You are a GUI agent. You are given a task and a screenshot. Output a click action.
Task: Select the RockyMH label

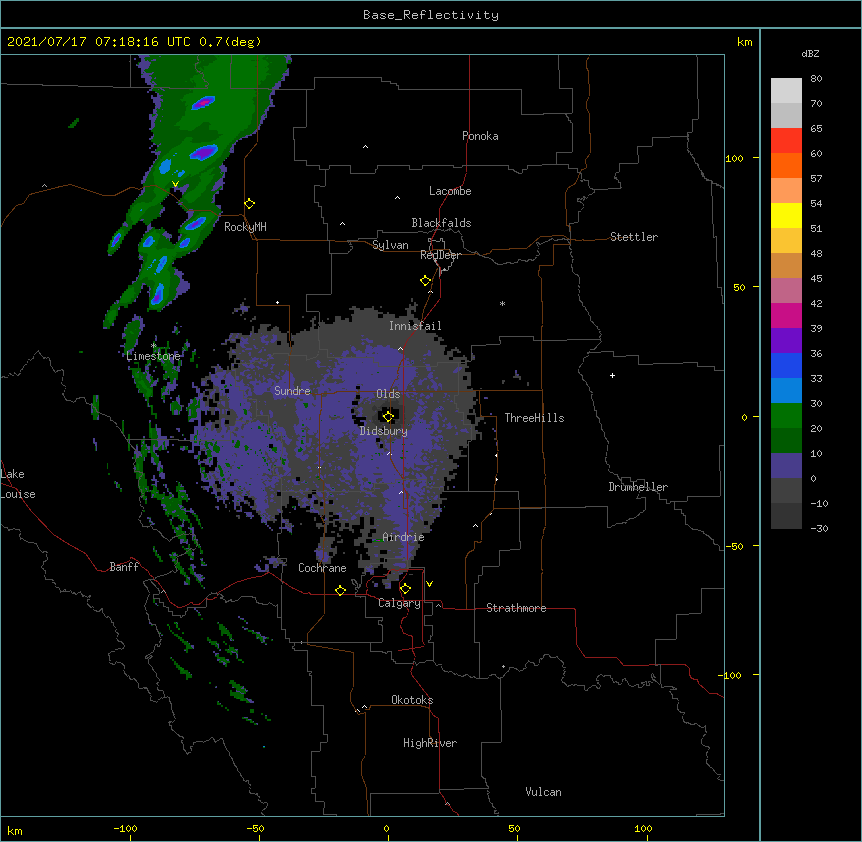coord(245,227)
